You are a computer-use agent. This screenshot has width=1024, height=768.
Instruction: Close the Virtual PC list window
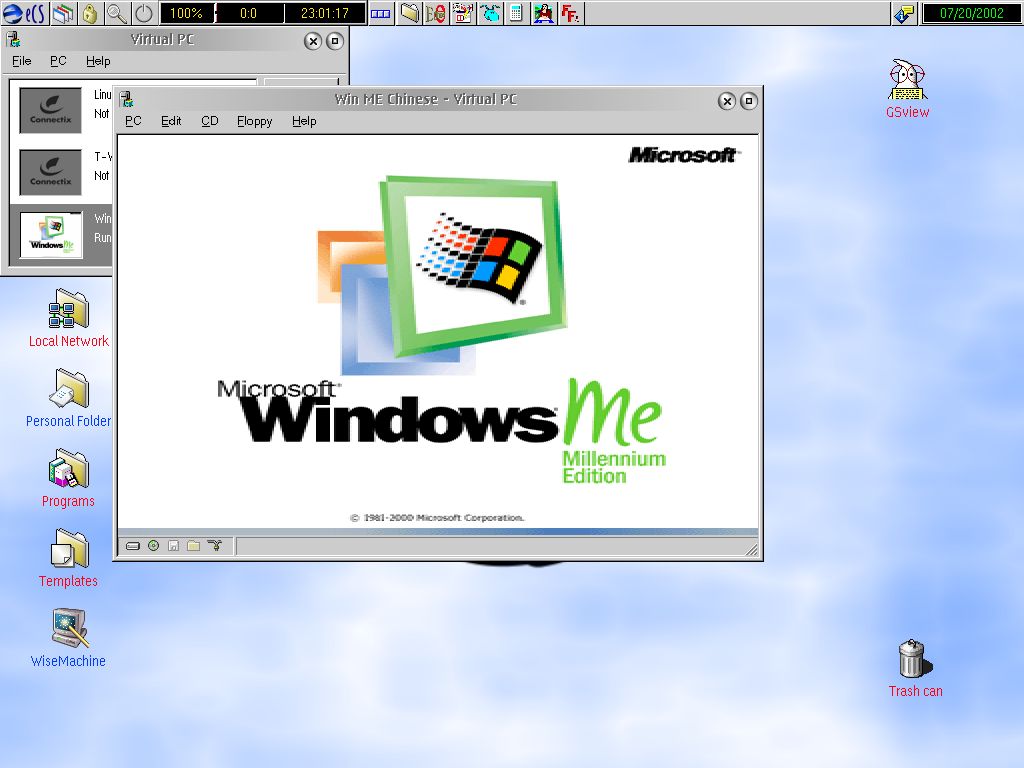[313, 41]
